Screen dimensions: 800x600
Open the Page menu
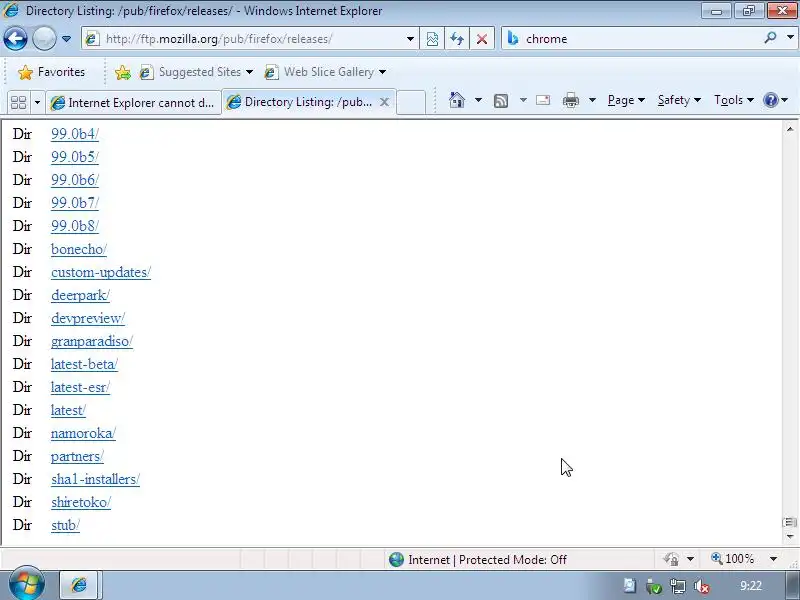coord(626,100)
